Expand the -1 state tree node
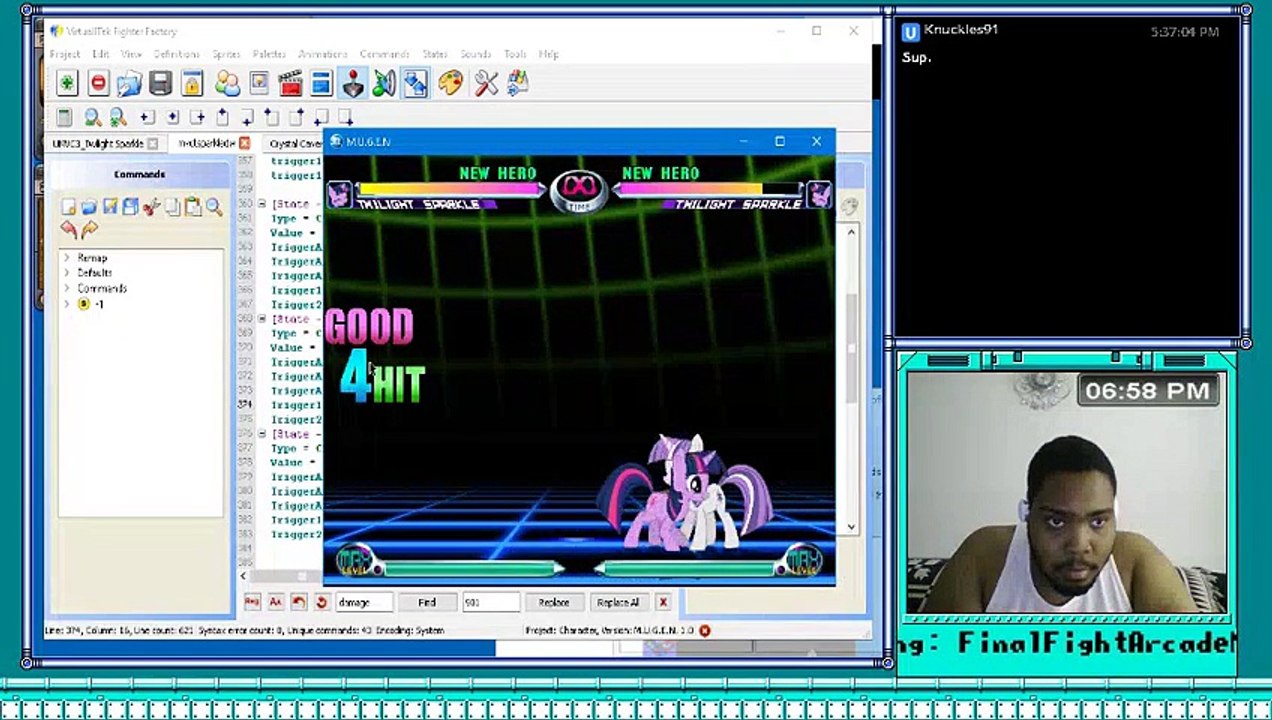1272x720 pixels. tap(66, 304)
